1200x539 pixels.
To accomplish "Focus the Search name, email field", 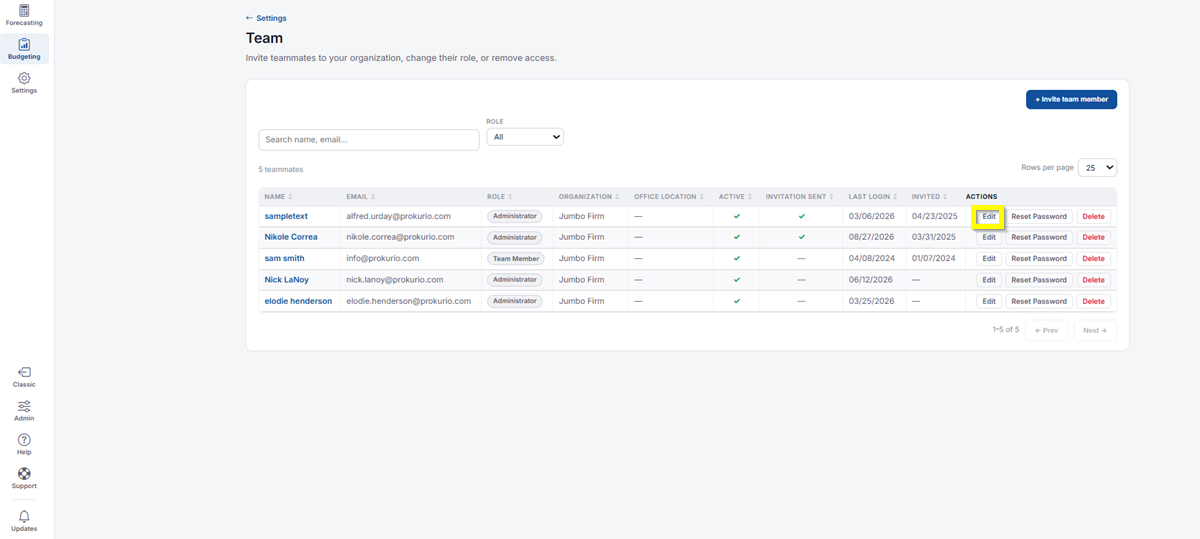I will click(369, 140).
